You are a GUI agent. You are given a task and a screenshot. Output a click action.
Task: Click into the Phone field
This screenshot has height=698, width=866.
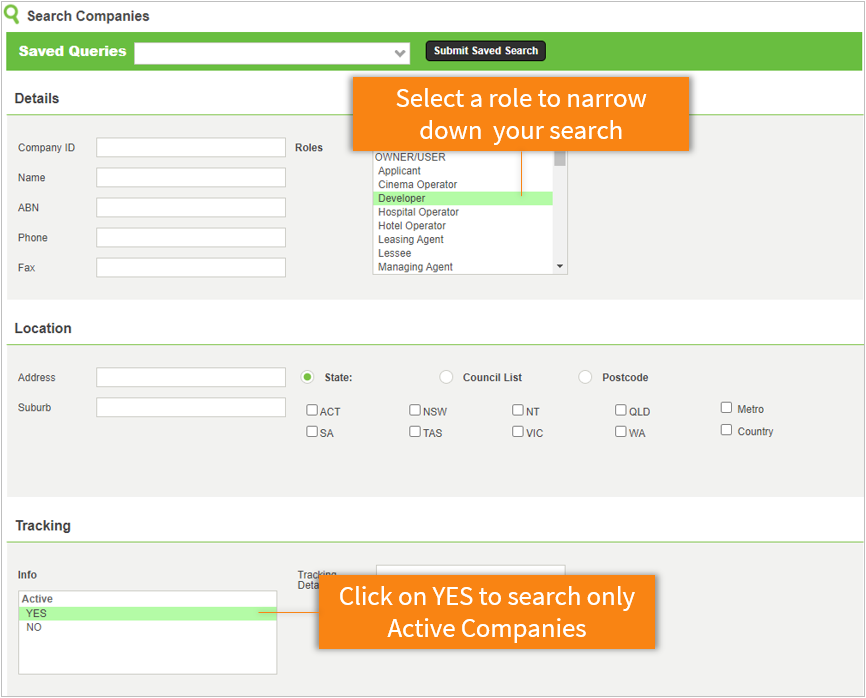pos(191,237)
